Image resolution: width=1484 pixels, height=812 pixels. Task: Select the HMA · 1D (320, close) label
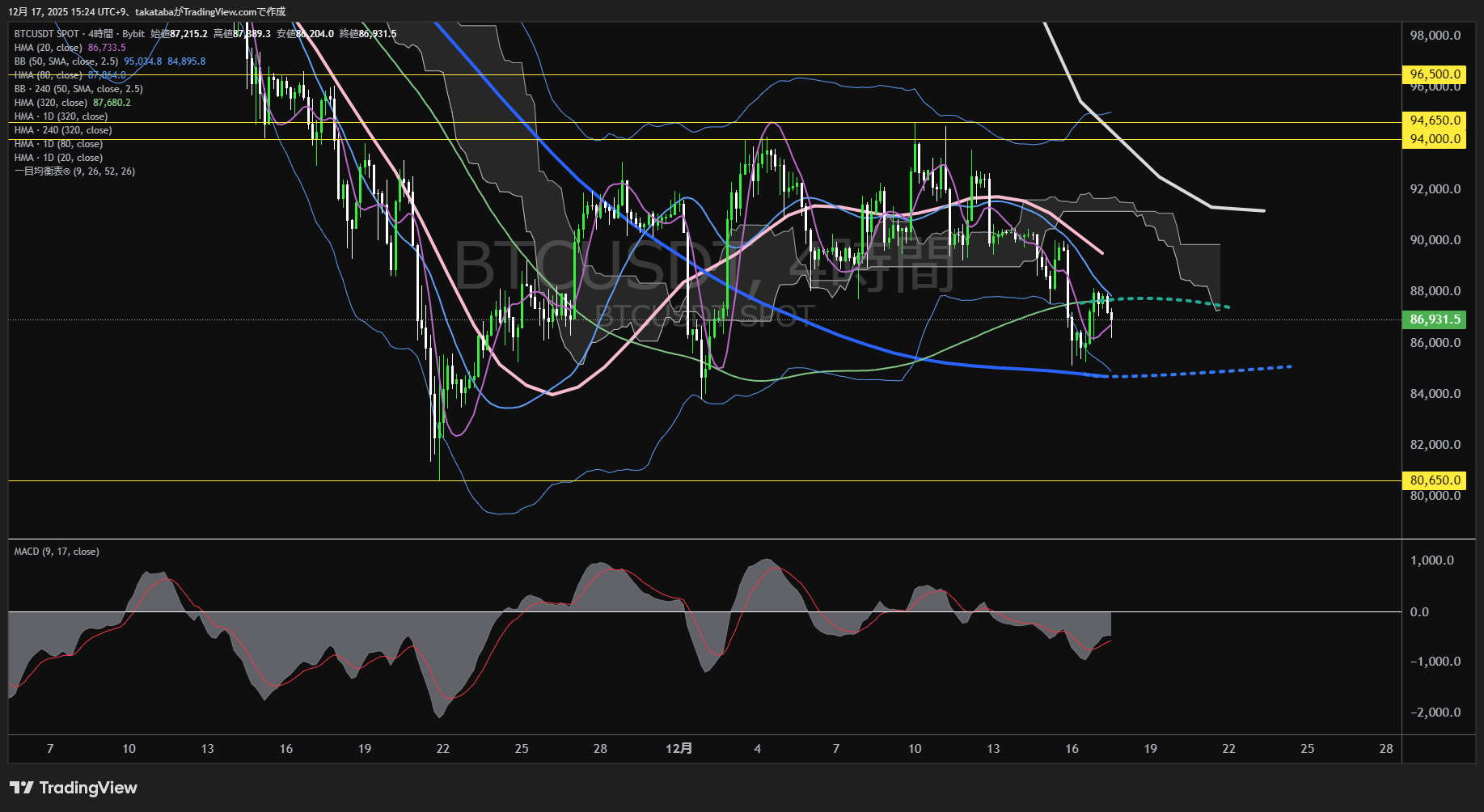61,116
